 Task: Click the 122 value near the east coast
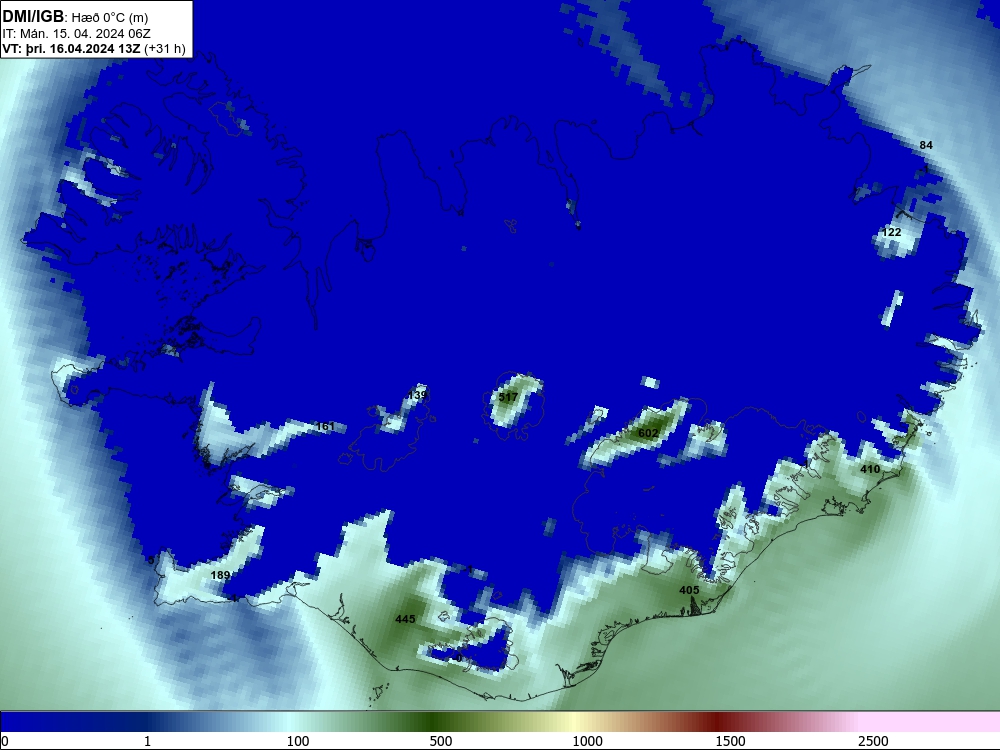(891, 232)
